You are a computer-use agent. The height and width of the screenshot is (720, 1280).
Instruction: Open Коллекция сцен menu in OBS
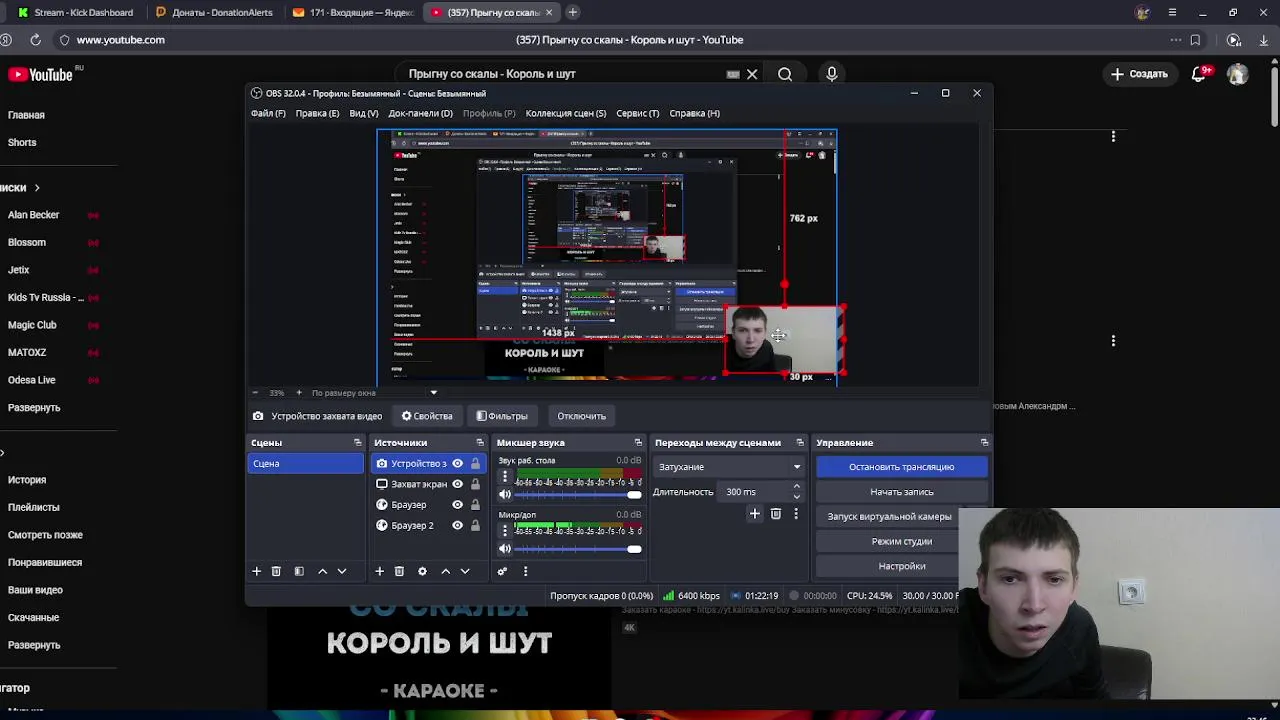tap(566, 113)
